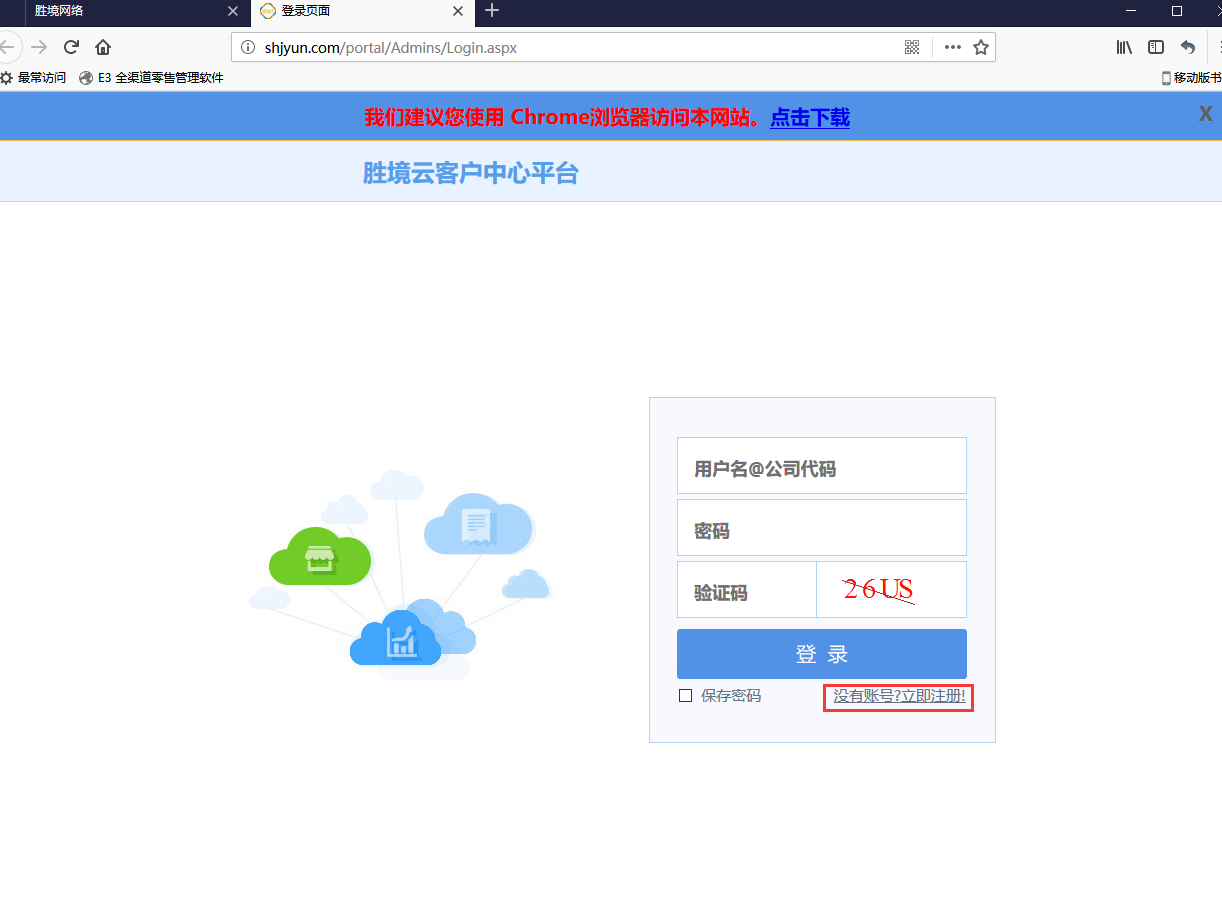Open the QR code icon in address bar
The width and height of the screenshot is (1222, 905).
click(x=912, y=47)
